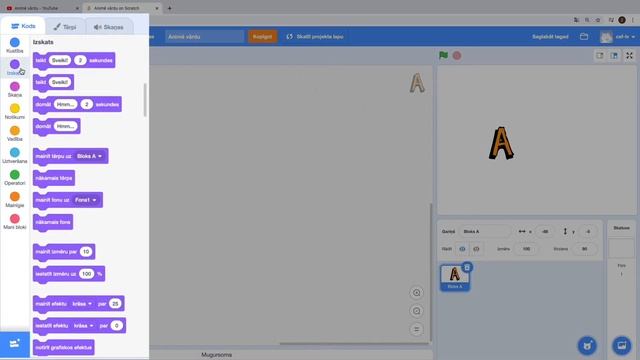Open the choose a backdrop button
Viewport: 640px width, 360px height.
click(622, 346)
